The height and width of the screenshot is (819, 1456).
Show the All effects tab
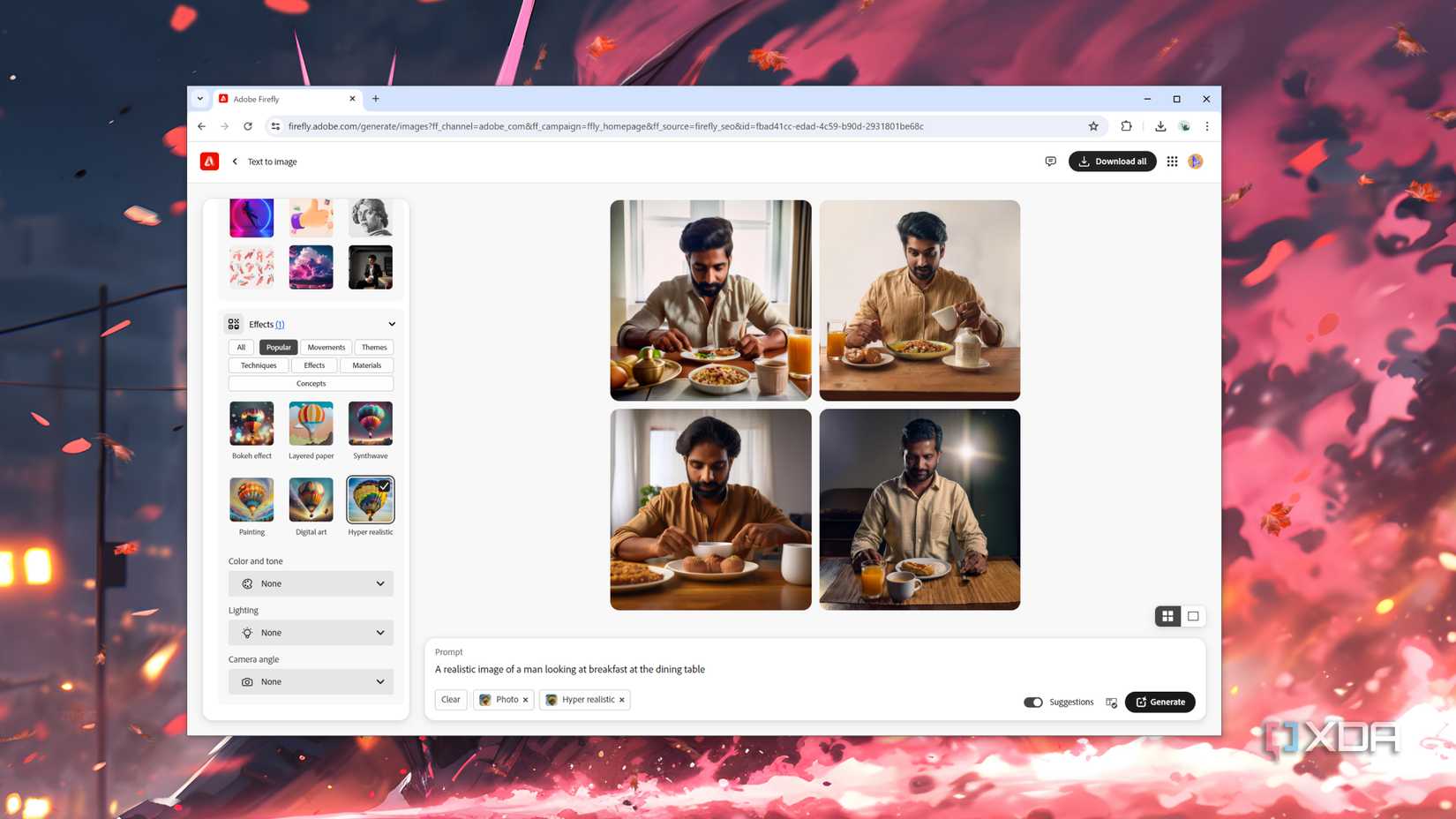(241, 348)
